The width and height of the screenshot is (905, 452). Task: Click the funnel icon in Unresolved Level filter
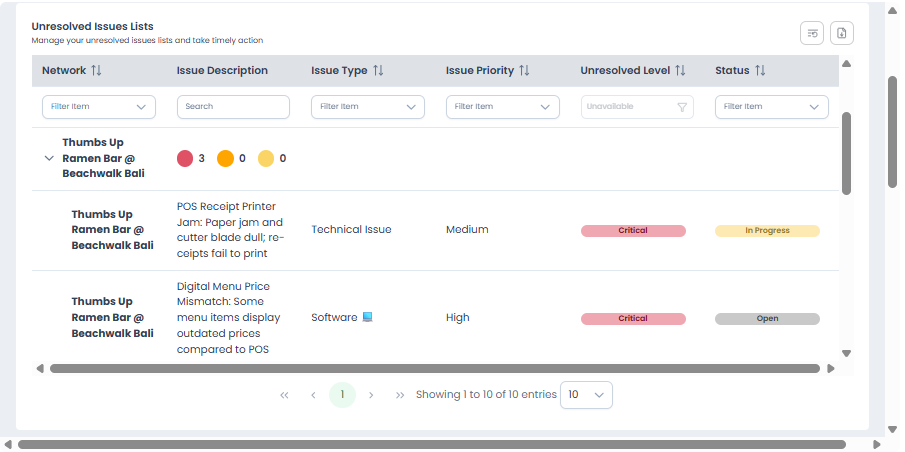pyautogui.click(x=682, y=107)
